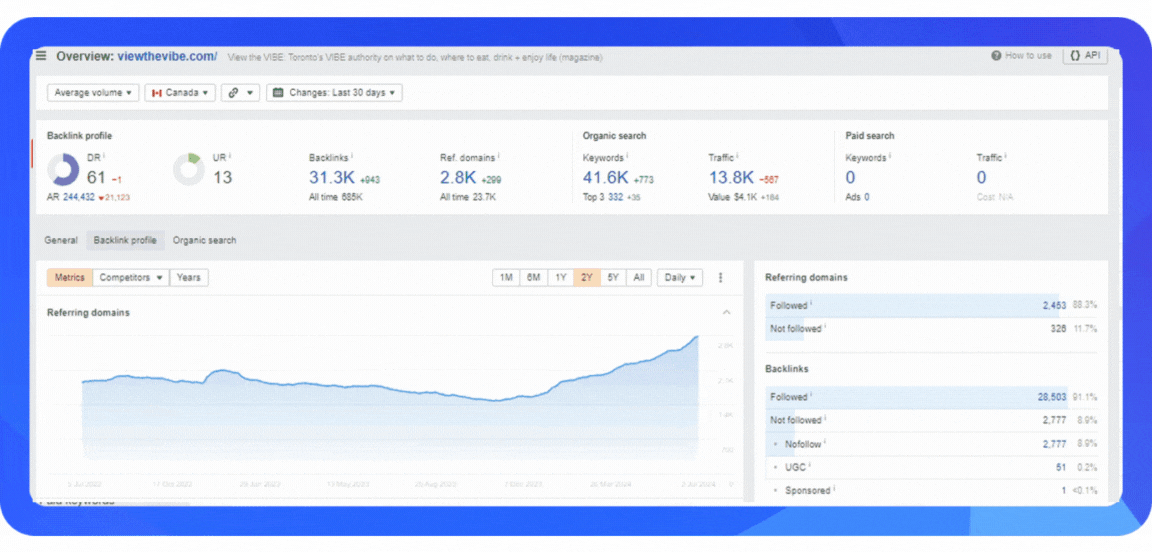Click the info icon beside DR
The width and height of the screenshot is (1152, 552).
click(104, 156)
